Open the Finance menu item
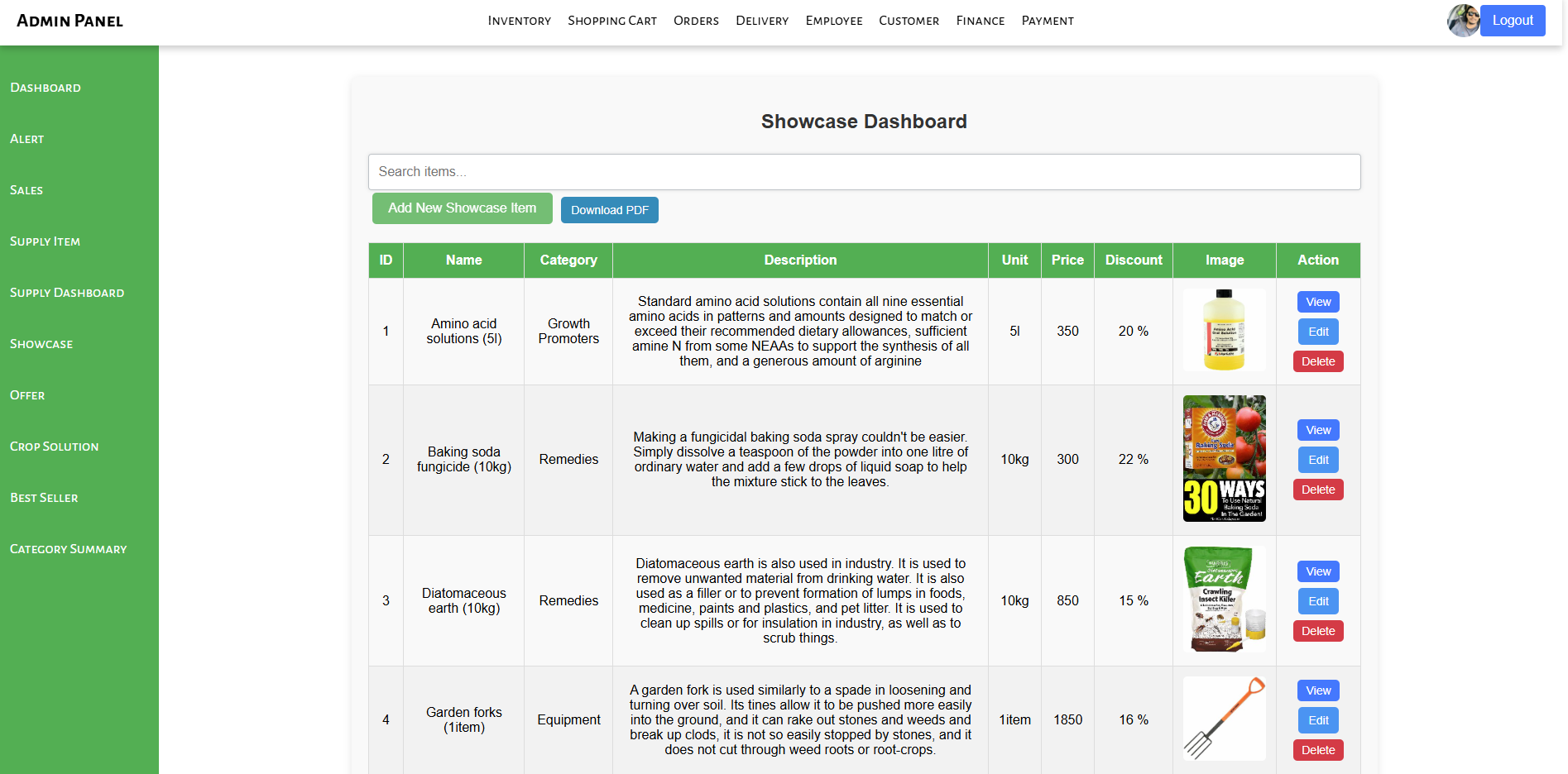This screenshot has height=774, width=1568. (x=980, y=21)
